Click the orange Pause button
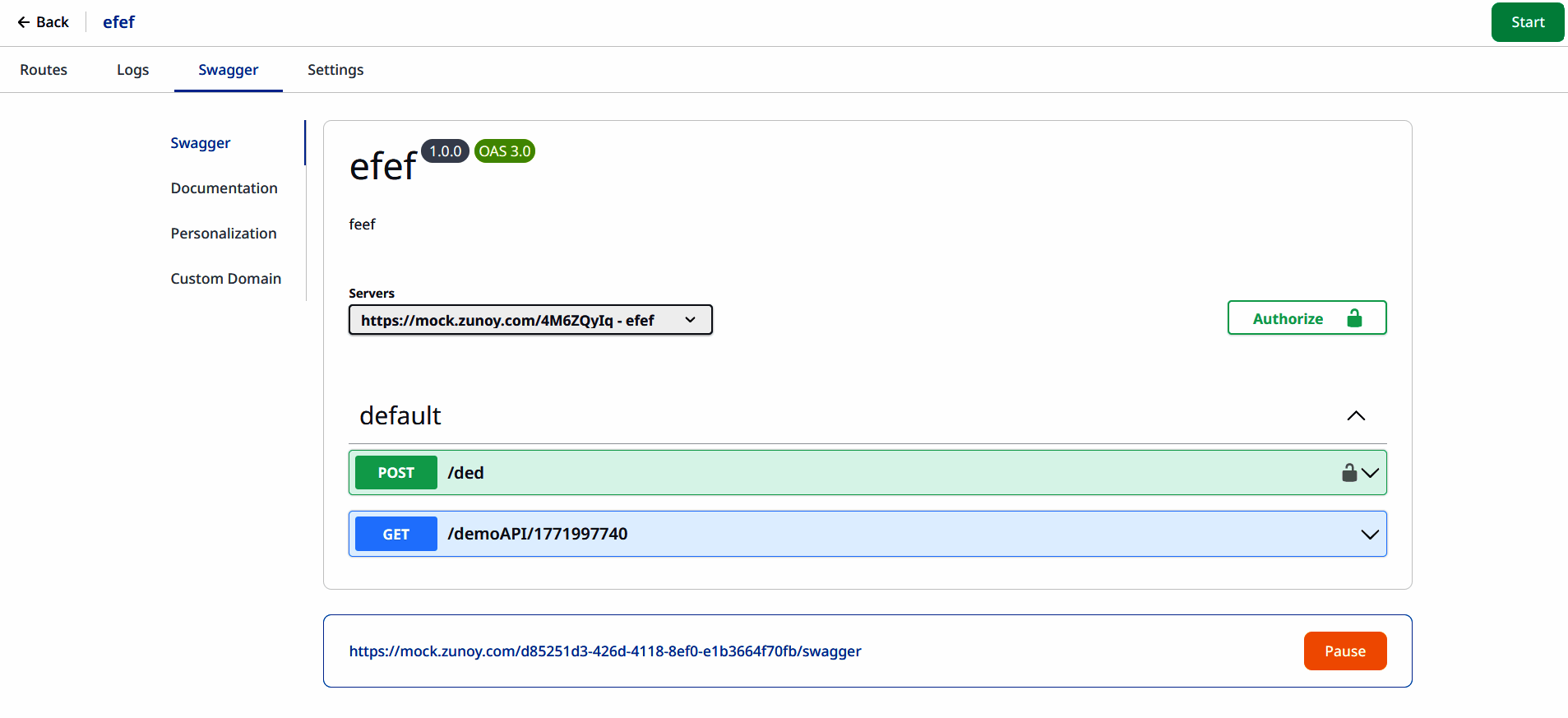Image resolution: width=1568 pixels, height=718 pixels. pyautogui.click(x=1345, y=651)
